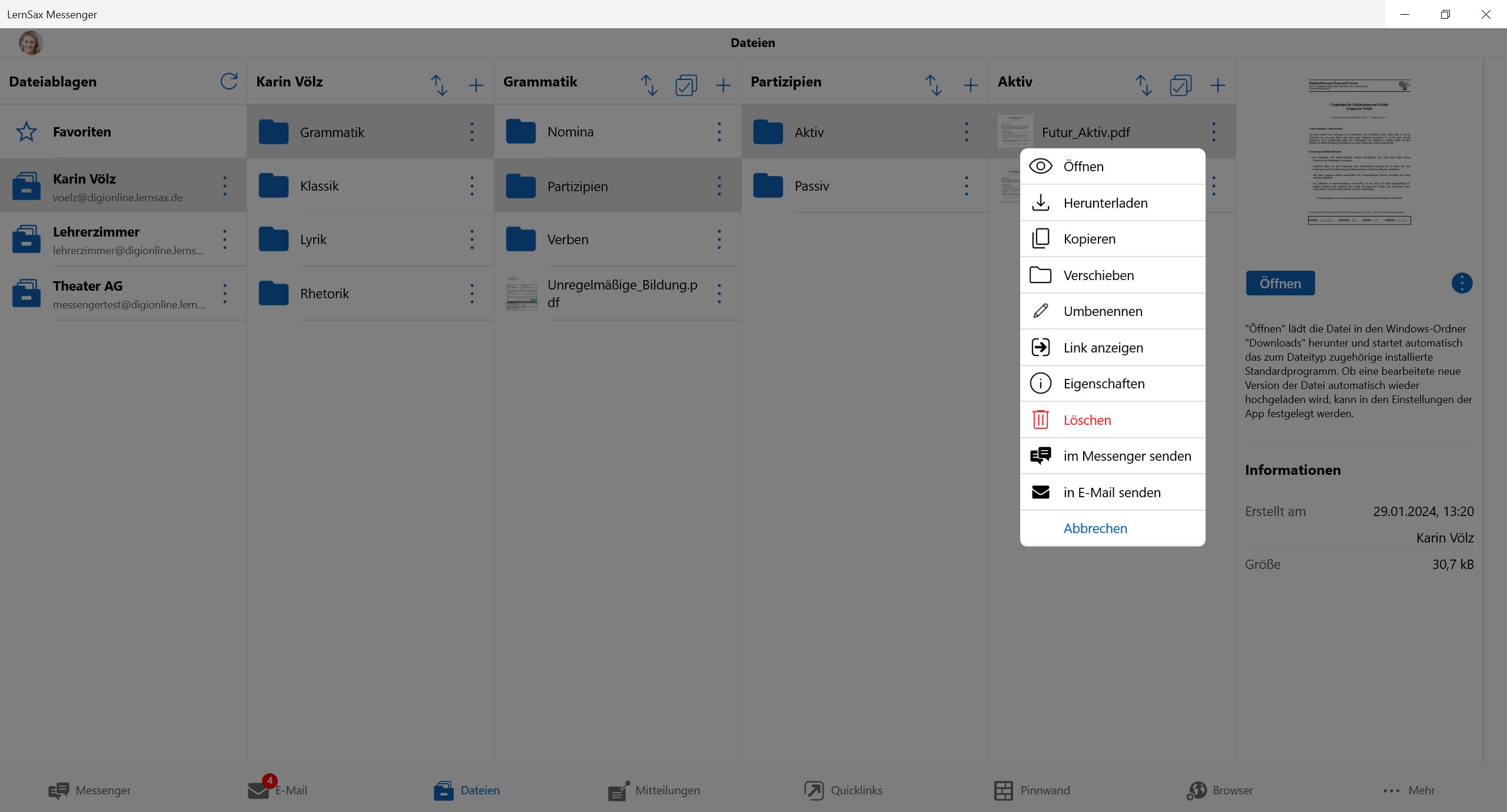The height and width of the screenshot is (812, 1507).
Task: Toggle multi-select in Aktiv column header
Action: [x=1180, y=85]
